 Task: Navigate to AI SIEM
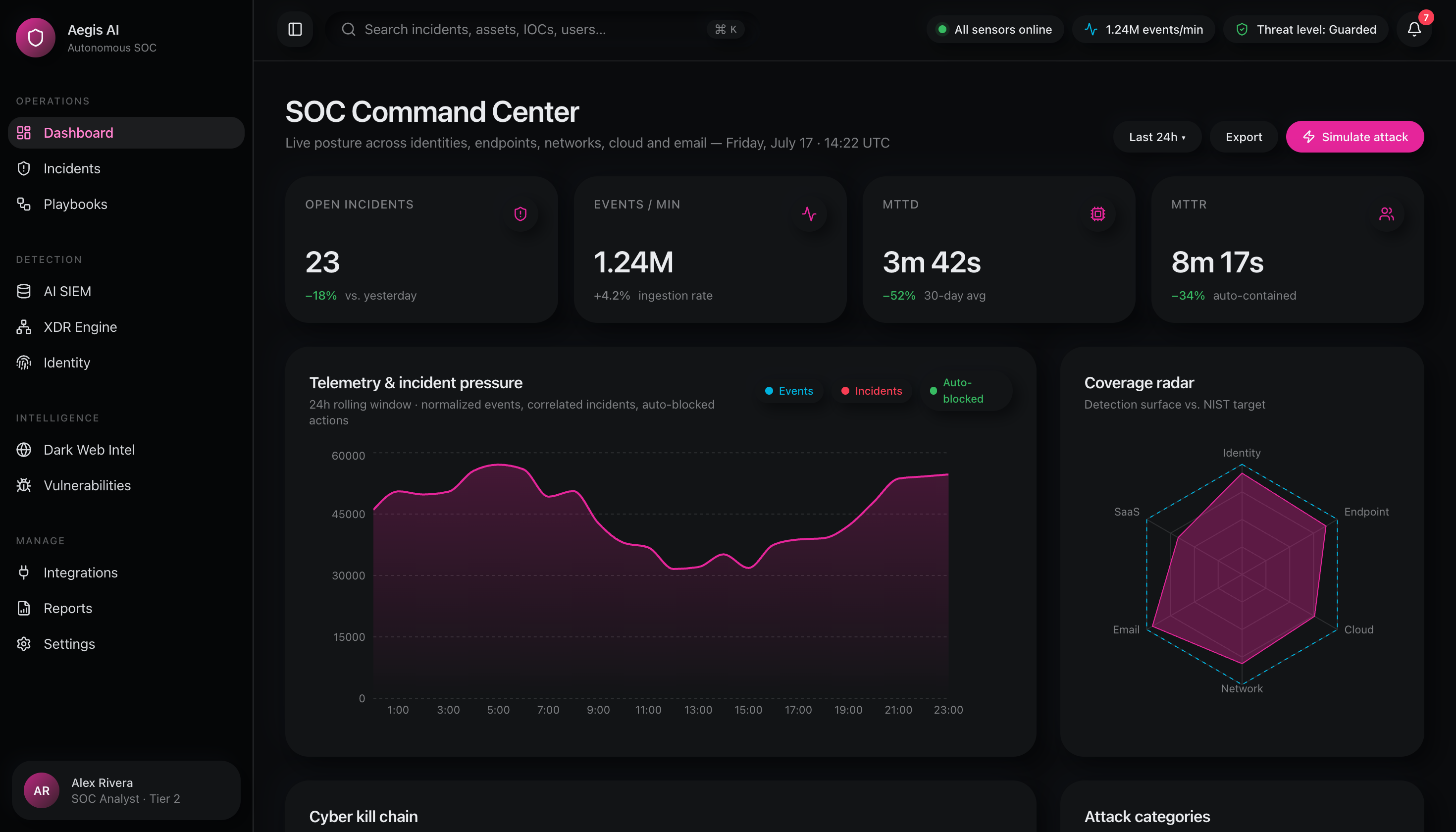pos(126,291)
